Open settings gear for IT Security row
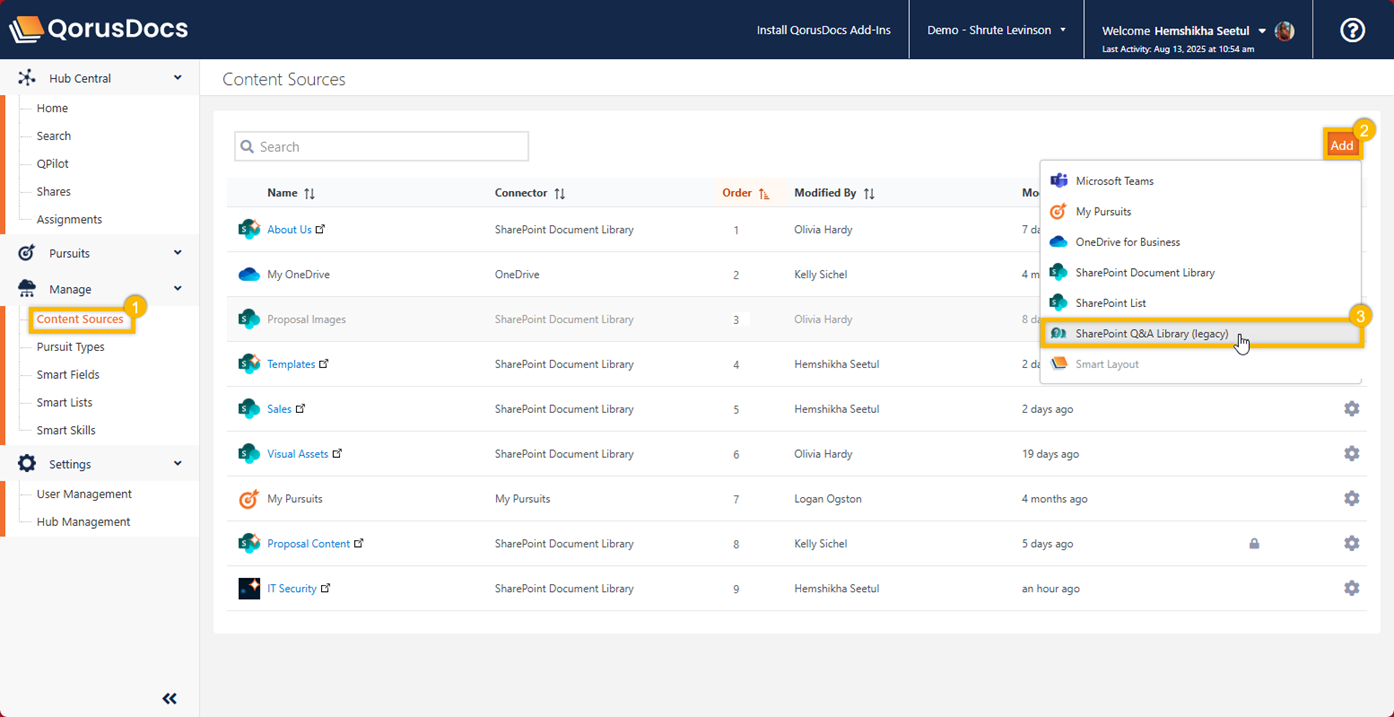1394x717 pixels. (x=1351, y=588)
